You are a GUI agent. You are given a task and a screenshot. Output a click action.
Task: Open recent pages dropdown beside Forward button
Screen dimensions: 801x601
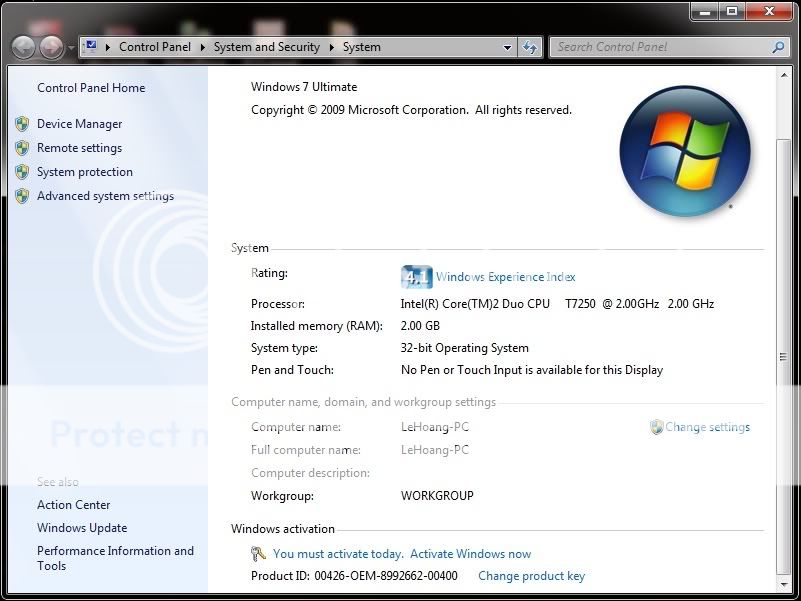point(71,48)
